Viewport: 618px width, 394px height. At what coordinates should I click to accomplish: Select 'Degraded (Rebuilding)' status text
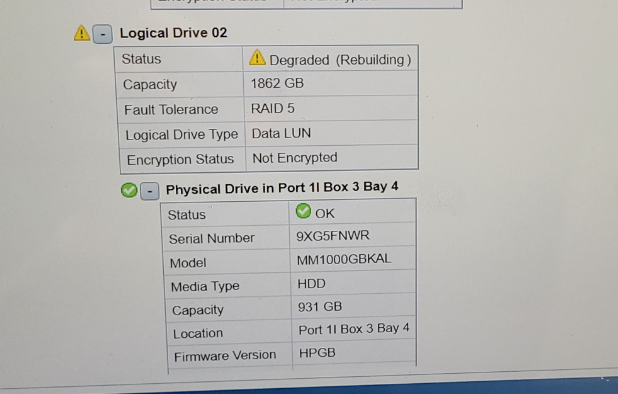pos(340,60)
